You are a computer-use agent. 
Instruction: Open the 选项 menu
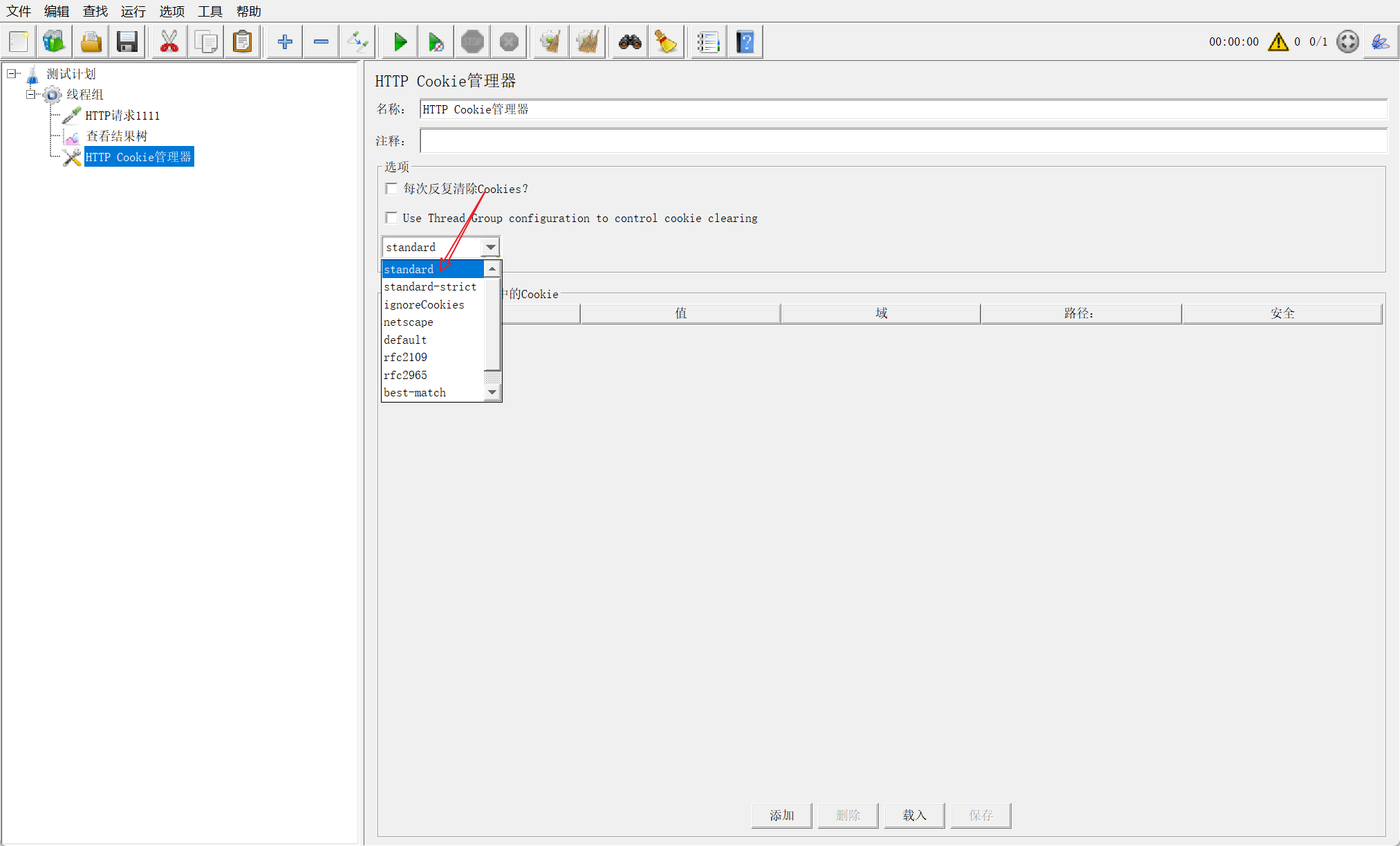coord(172,11)
